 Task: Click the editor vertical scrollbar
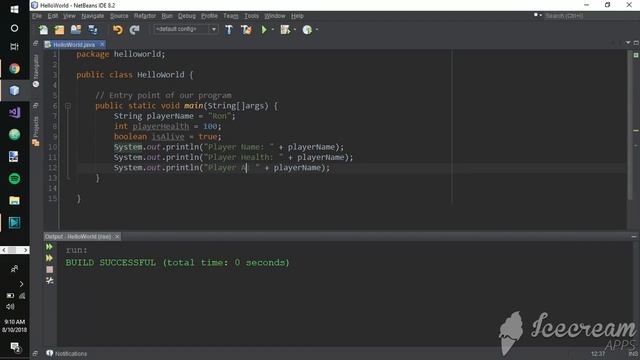click(630, 126)
